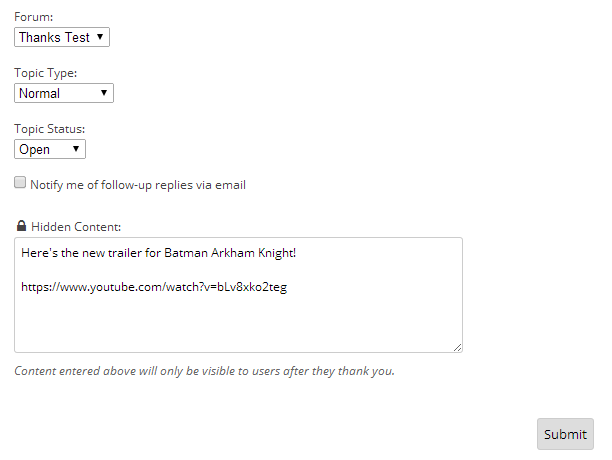The height and width of the screenshot is (460, 612).
Task: Click the arrow on the Normal selector
Action: click(x=104, y=92)
